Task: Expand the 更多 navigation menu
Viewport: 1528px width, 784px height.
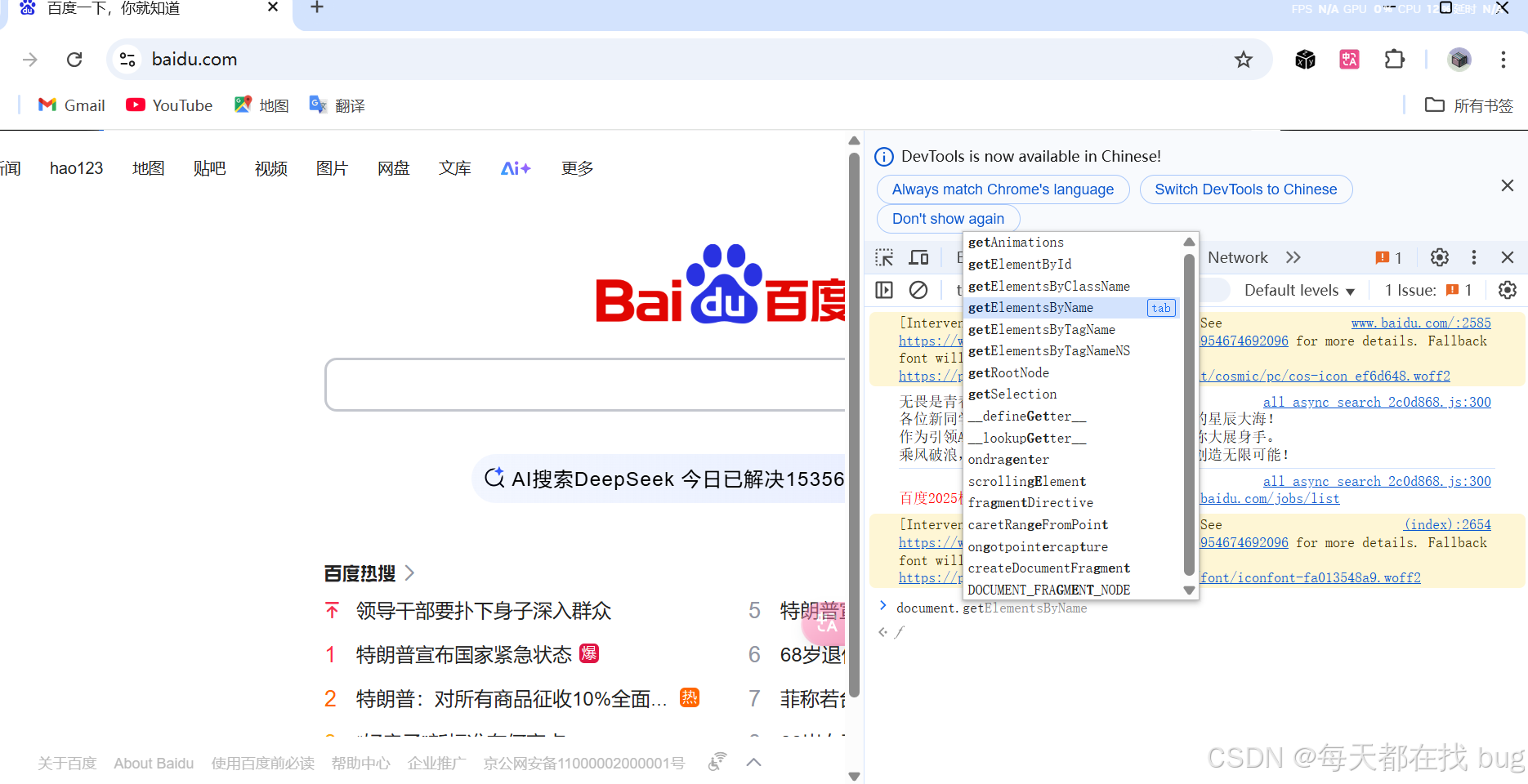Action: pos(577,168)
